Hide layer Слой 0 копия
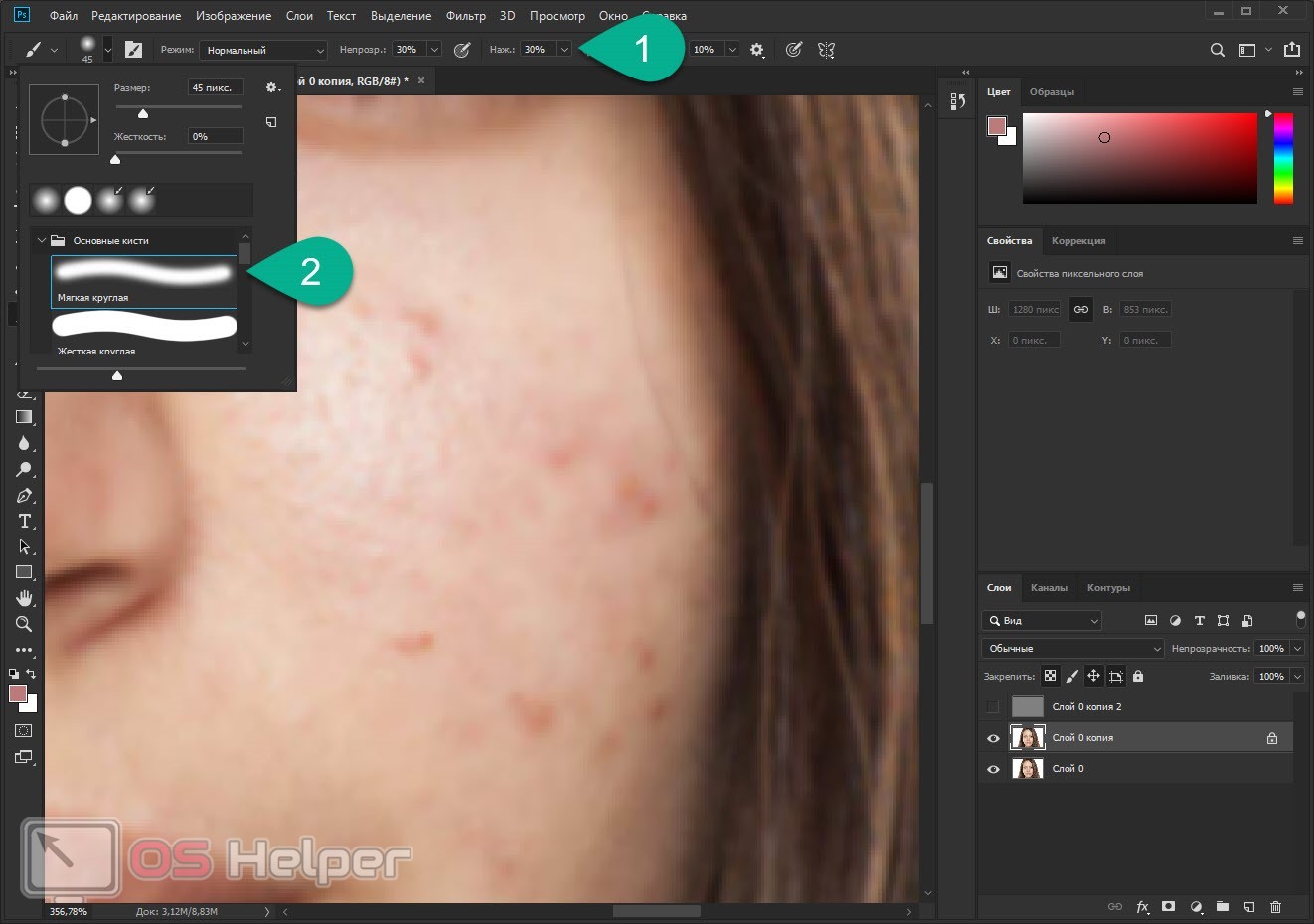The height and width of the screenshot is (924, 1314). (992, 738)
